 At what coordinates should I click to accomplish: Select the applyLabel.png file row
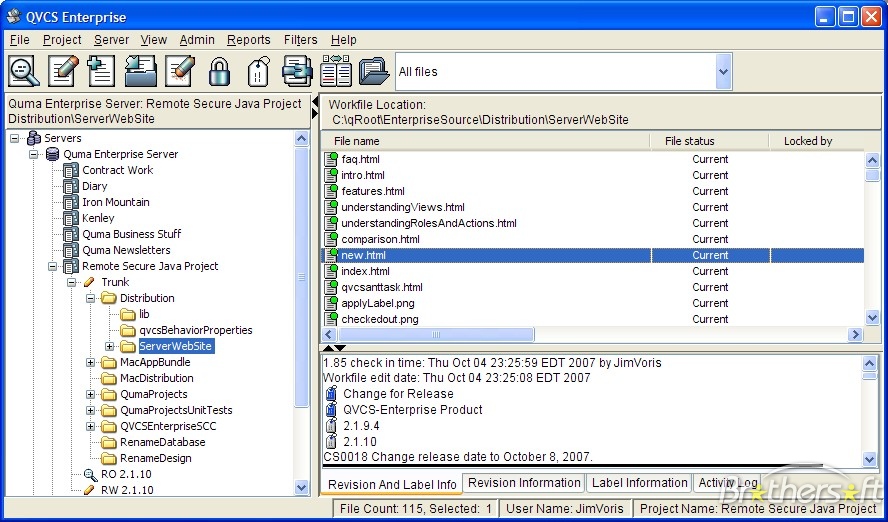coord(592,303)
